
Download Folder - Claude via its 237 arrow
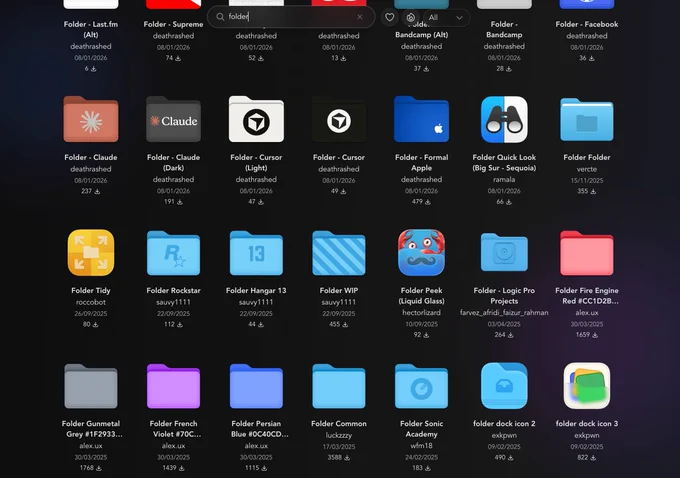click(x=97, y=191)
